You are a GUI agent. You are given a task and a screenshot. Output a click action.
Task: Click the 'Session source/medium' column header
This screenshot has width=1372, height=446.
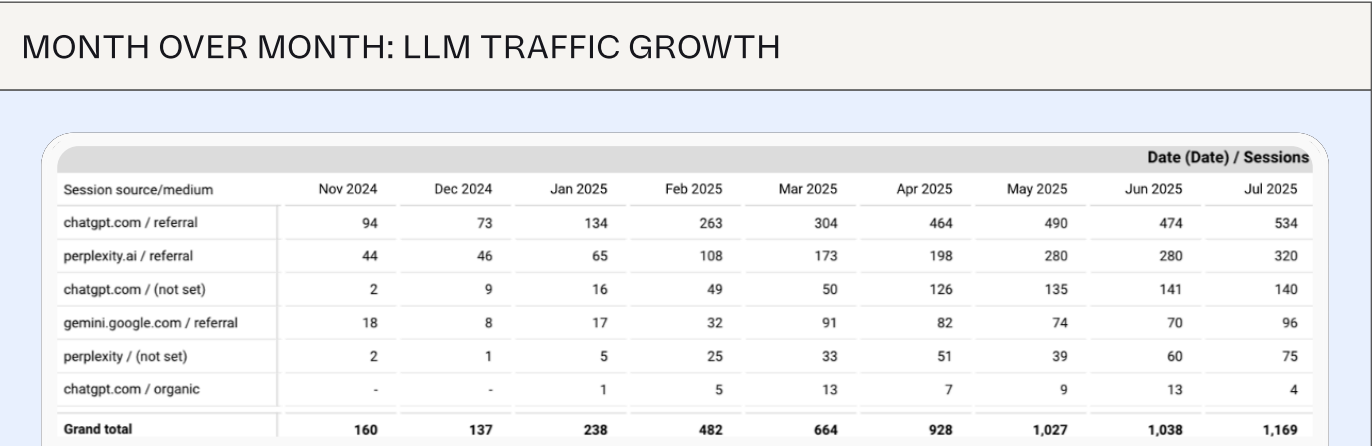pos(138,189)
